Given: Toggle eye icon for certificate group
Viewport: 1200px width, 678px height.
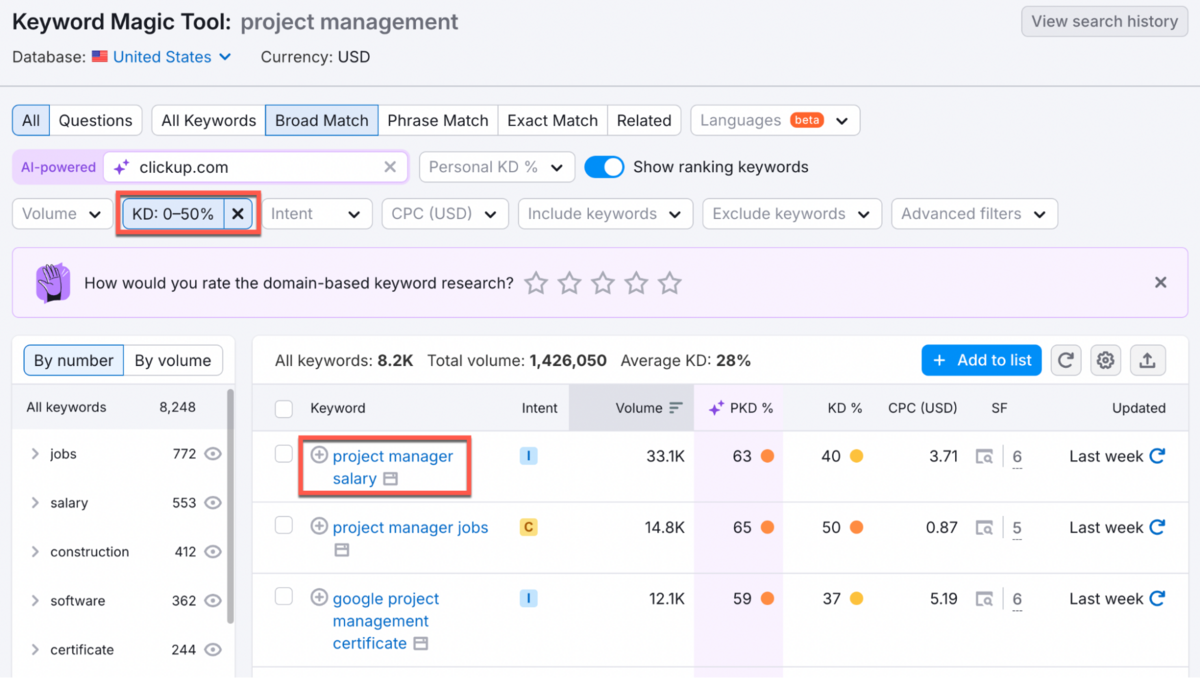Looking at the screenshot, I should click(212, 650).
